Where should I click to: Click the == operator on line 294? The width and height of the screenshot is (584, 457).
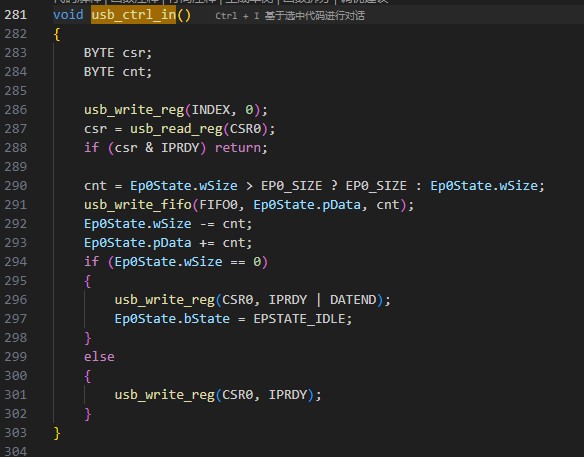(238, 262)
